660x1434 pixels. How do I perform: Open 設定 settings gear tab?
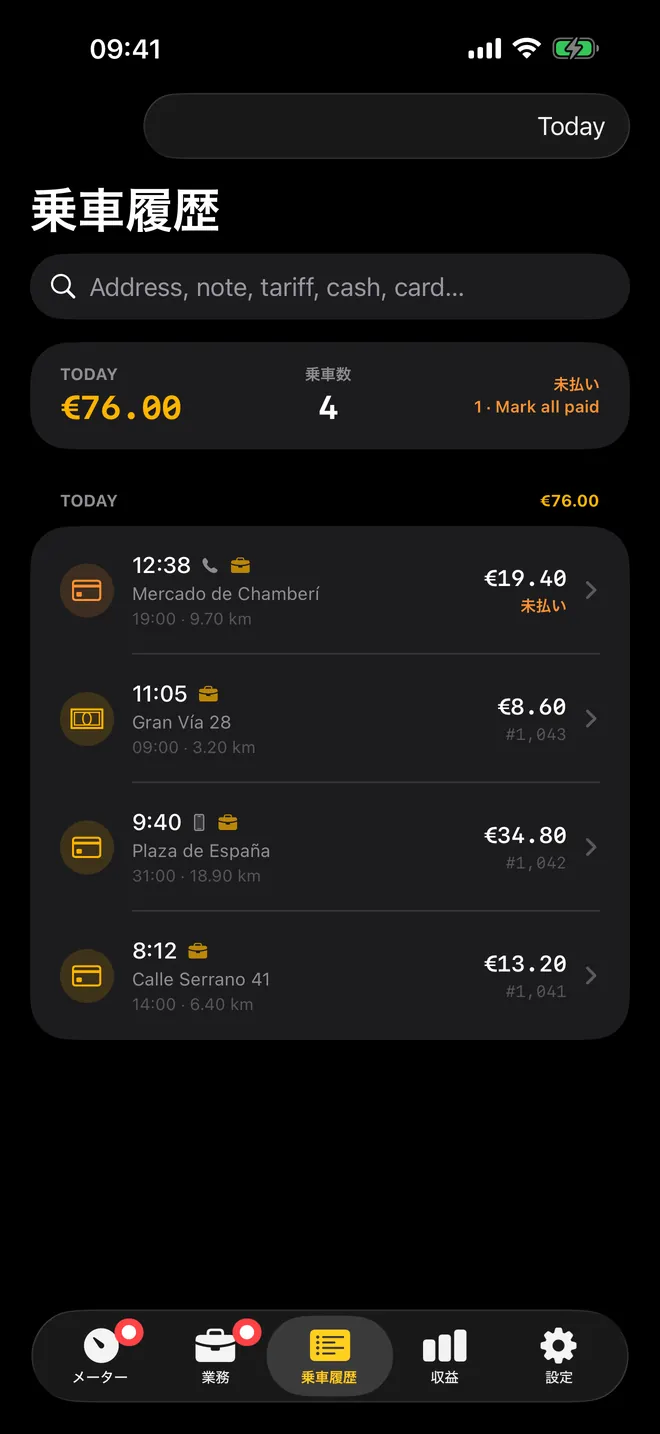pyautogui.click(x=558, y=1356)
